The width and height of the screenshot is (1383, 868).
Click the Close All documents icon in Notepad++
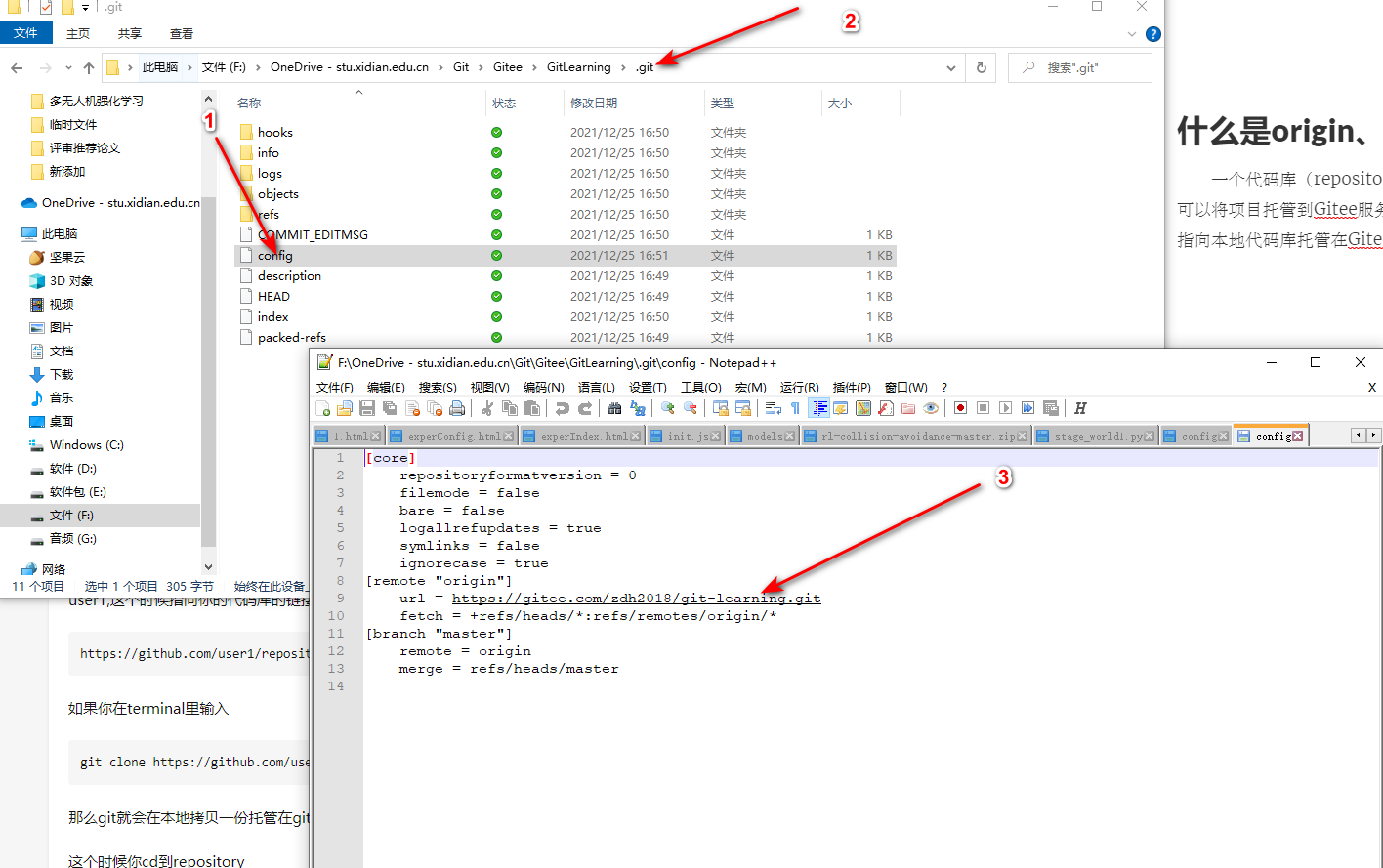point(434,408)
